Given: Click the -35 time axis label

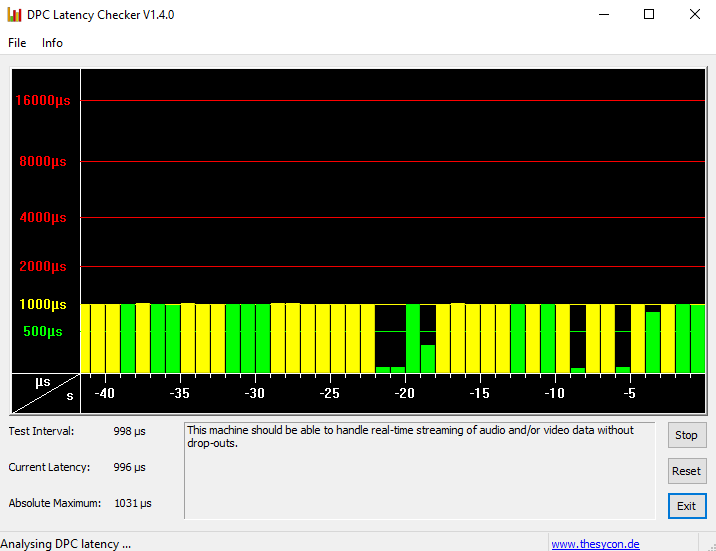Looking at the screenshot, I should point(179,393).
